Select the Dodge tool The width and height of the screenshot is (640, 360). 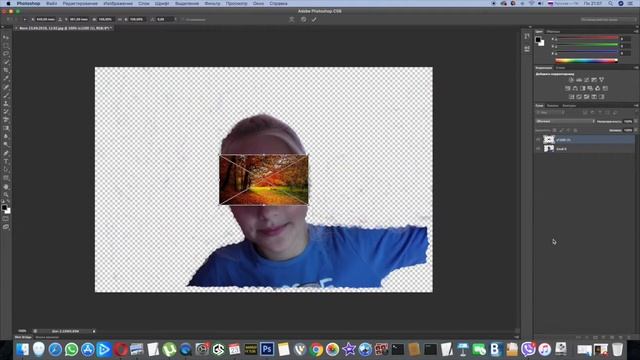(x=6, y=145)
